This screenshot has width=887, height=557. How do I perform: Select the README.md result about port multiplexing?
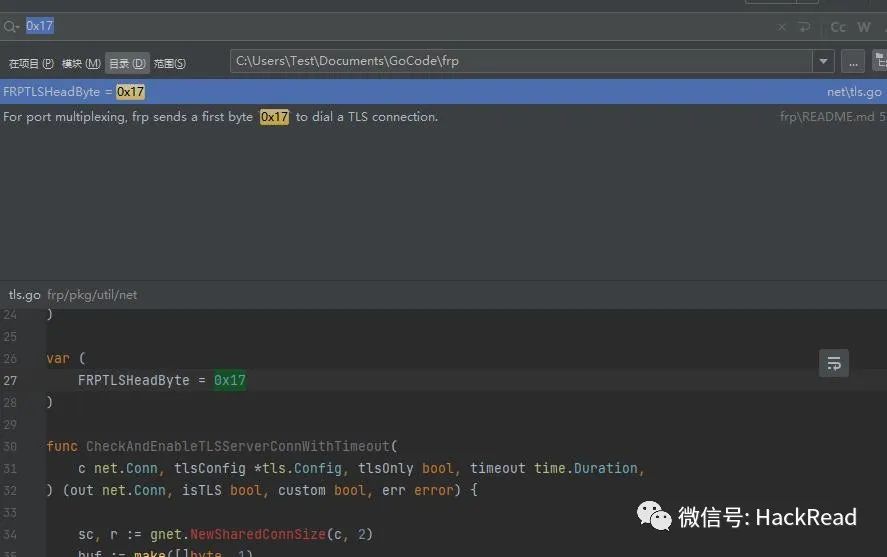444,117
